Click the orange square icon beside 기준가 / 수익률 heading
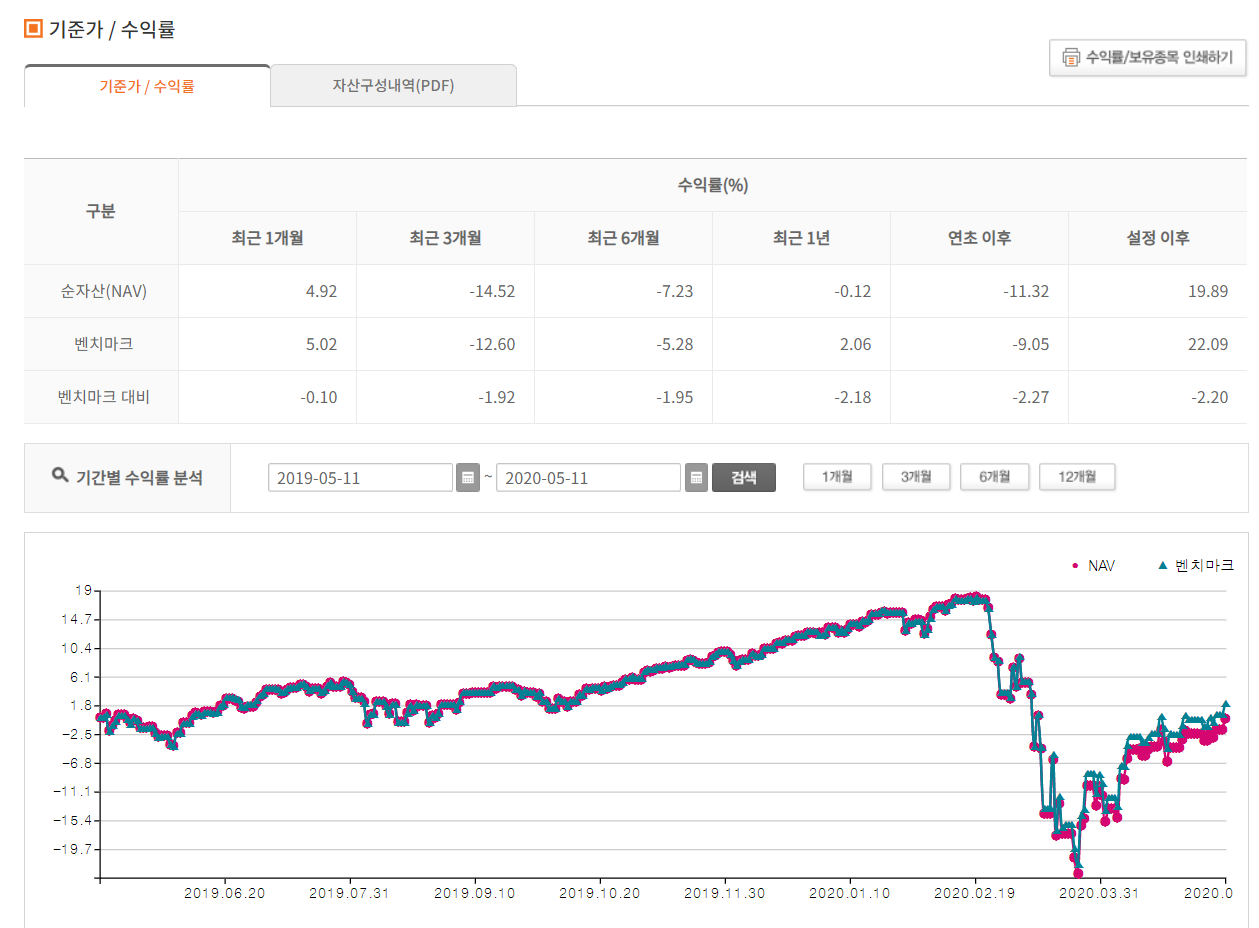1259x928 pixels. coord(33,28)
